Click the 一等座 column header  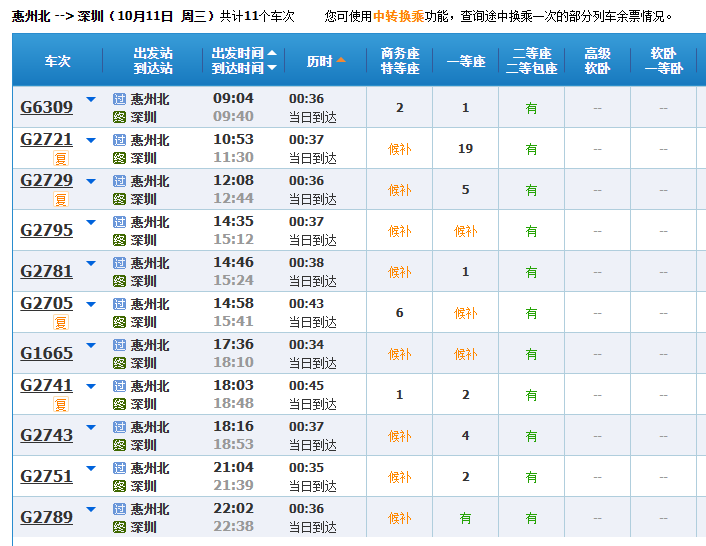coord(466,61)
